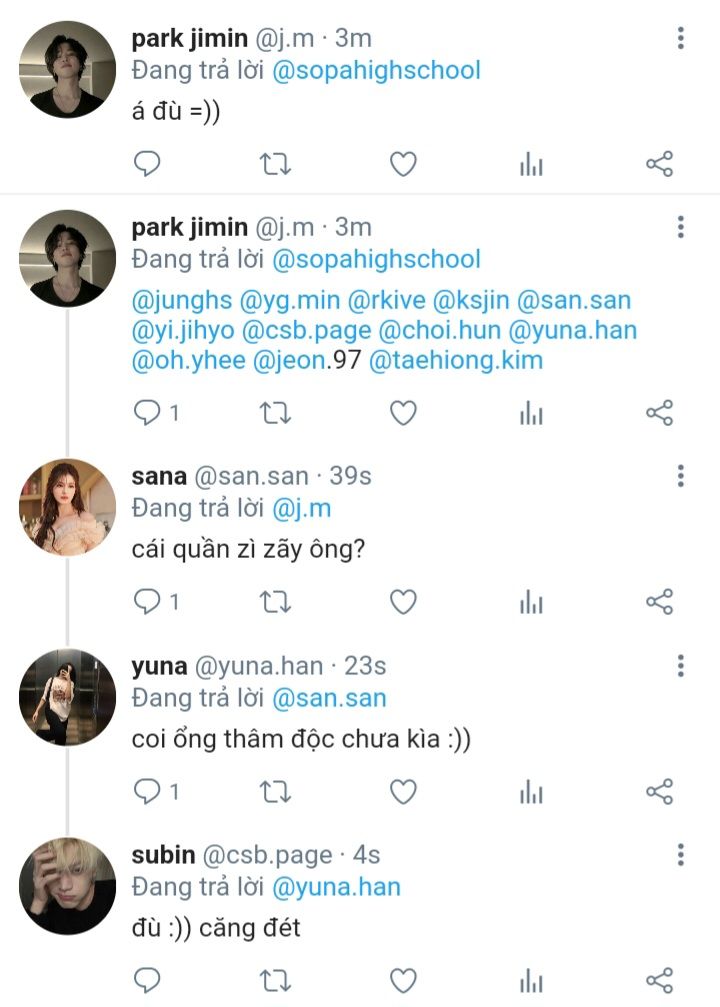720x1007 pixels.
Task: View analytics for subin's tweet
Action: click(531, 979)
